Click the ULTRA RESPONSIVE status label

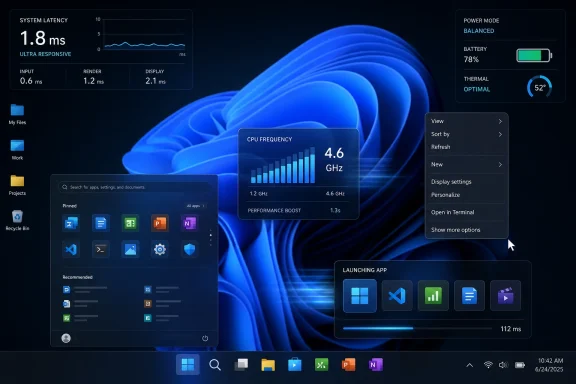pyautogui.click(x=45, y=54)
